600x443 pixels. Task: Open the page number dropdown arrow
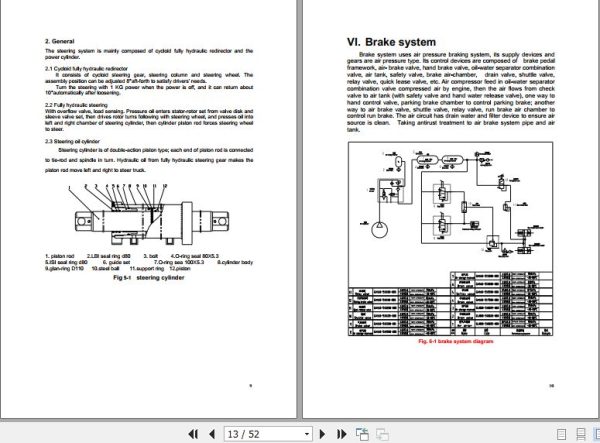point(307,434)
